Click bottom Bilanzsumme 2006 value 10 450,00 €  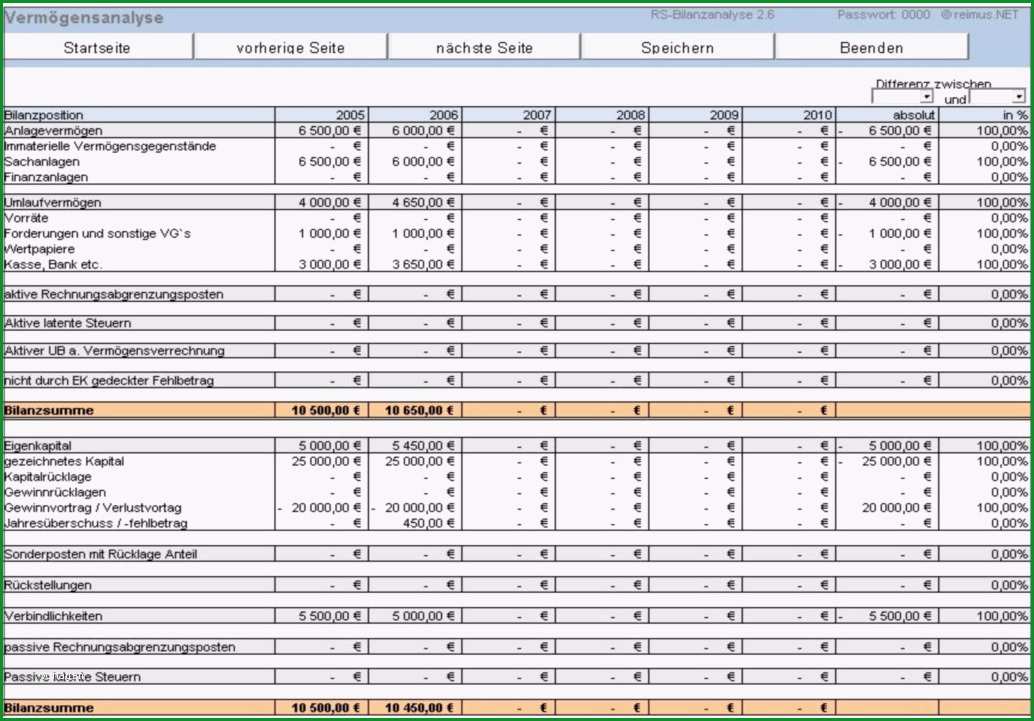tap(419, 708)
